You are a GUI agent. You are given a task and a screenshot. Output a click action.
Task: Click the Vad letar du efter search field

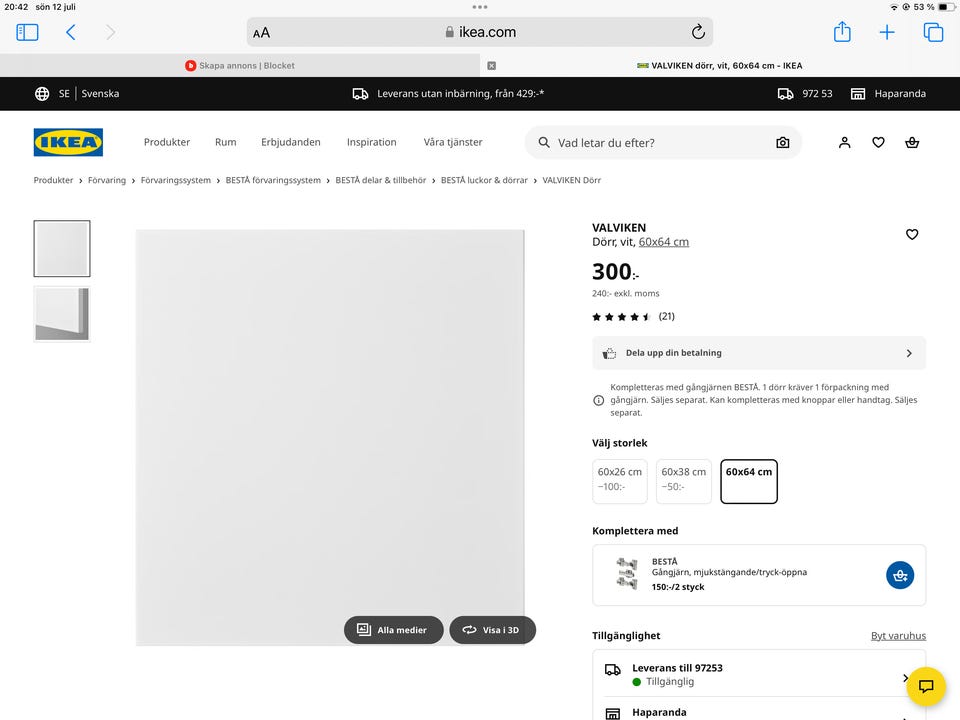click(661, 143)
